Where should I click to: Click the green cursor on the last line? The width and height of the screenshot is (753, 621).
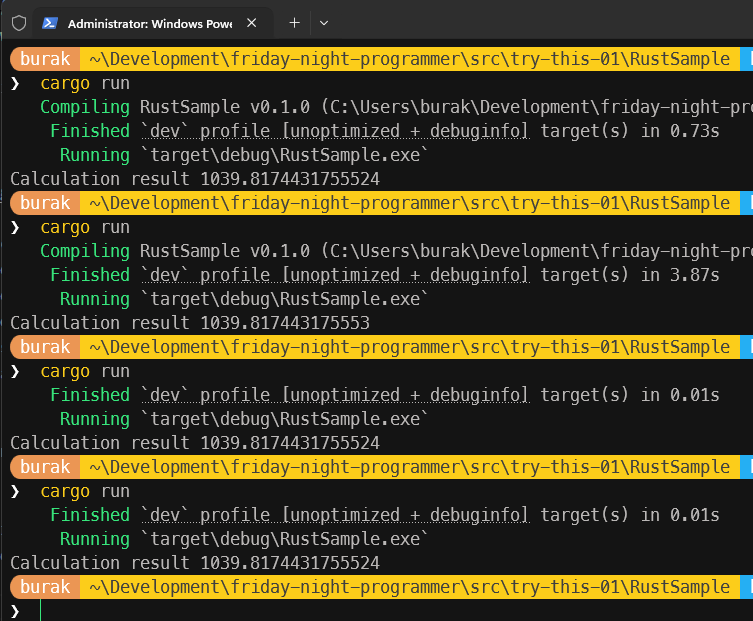coord(41,610)
